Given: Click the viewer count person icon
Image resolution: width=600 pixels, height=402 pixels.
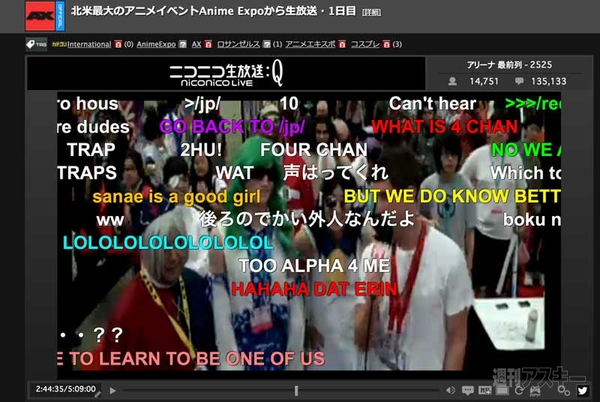Looking at the screenshot, I should pos(452,81).
